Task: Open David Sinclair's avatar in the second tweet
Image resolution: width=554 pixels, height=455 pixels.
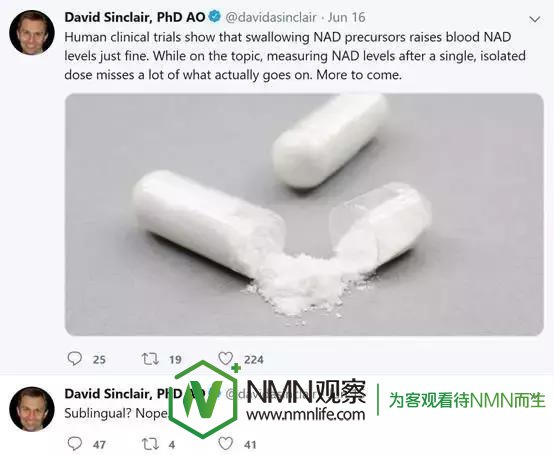Action: point(32,409)
